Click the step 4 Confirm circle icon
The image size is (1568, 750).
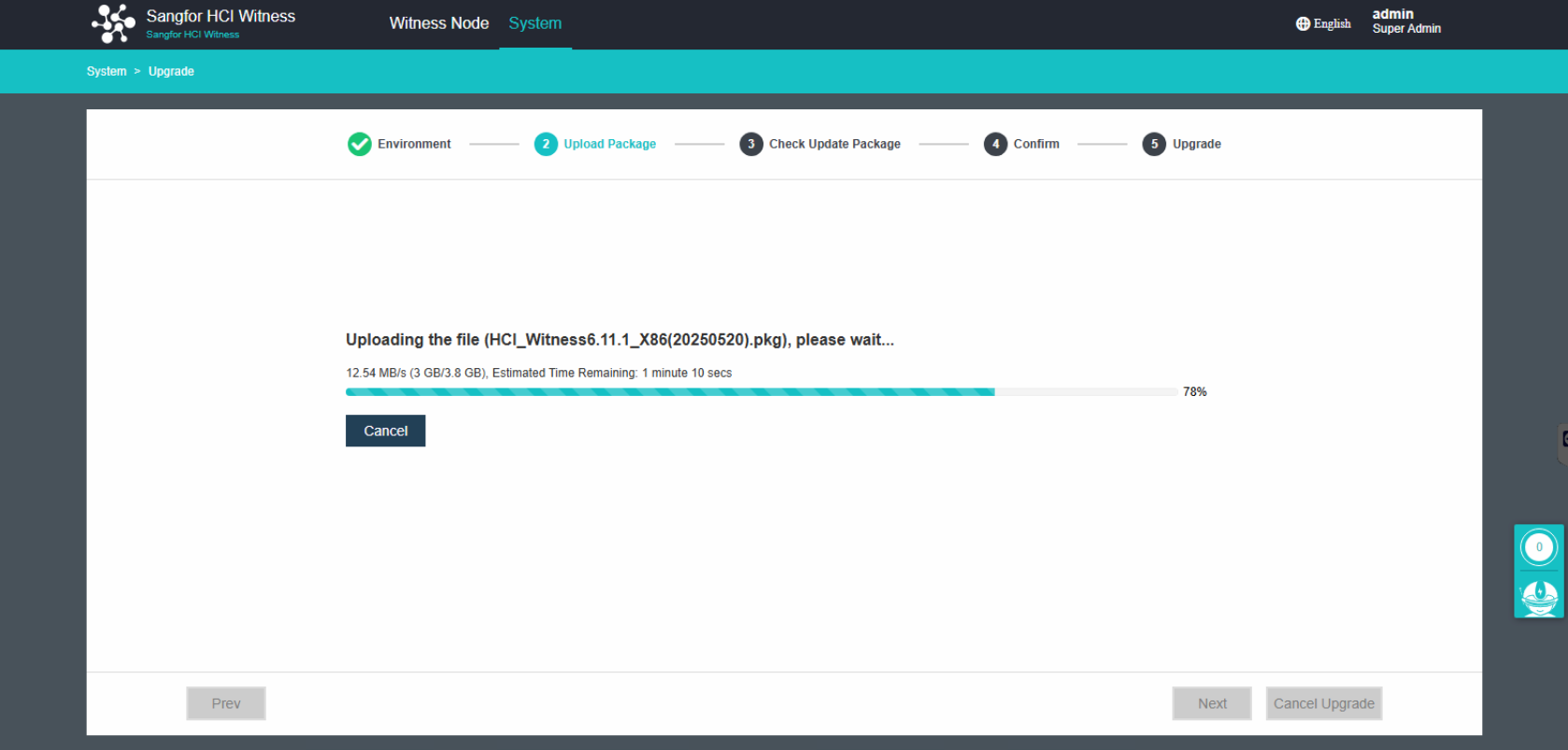(995, 144)
